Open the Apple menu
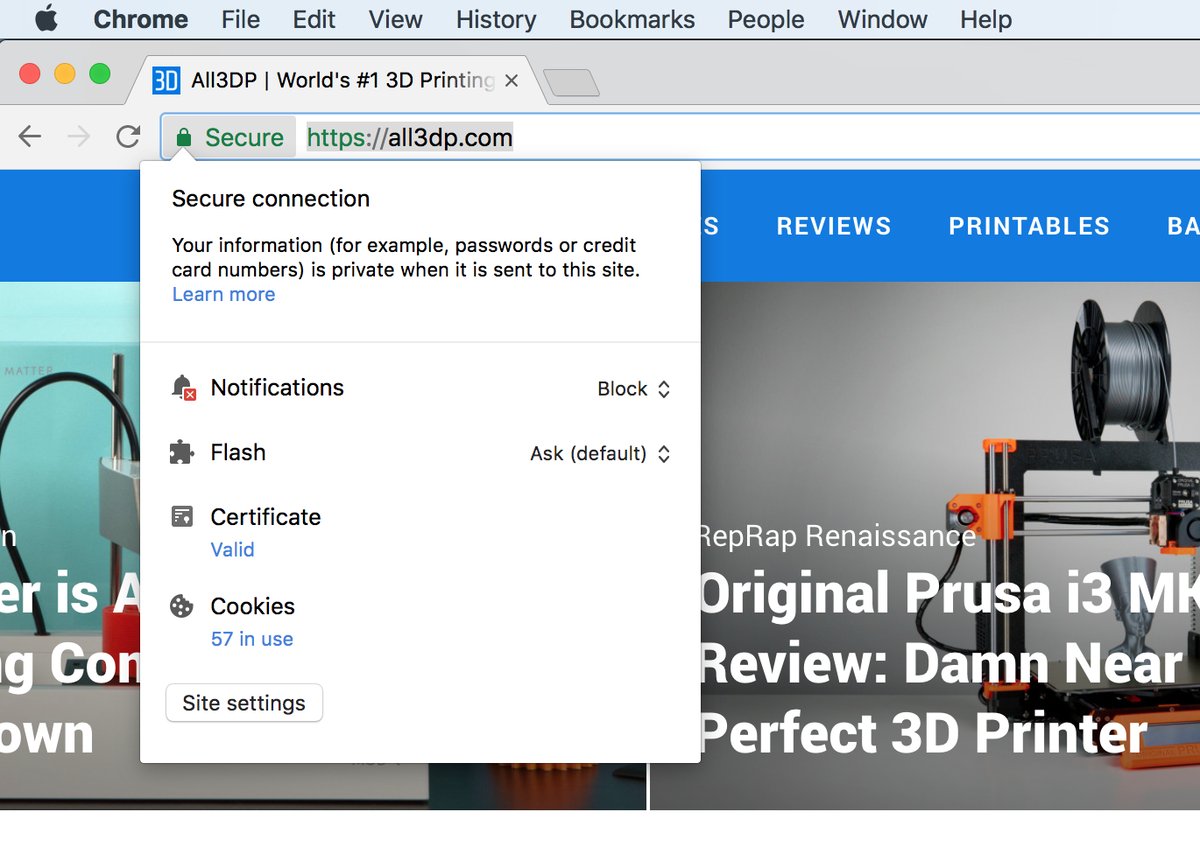Viewport: 1200px width, 854px height. pyautogui.click(x=47, y=19)
